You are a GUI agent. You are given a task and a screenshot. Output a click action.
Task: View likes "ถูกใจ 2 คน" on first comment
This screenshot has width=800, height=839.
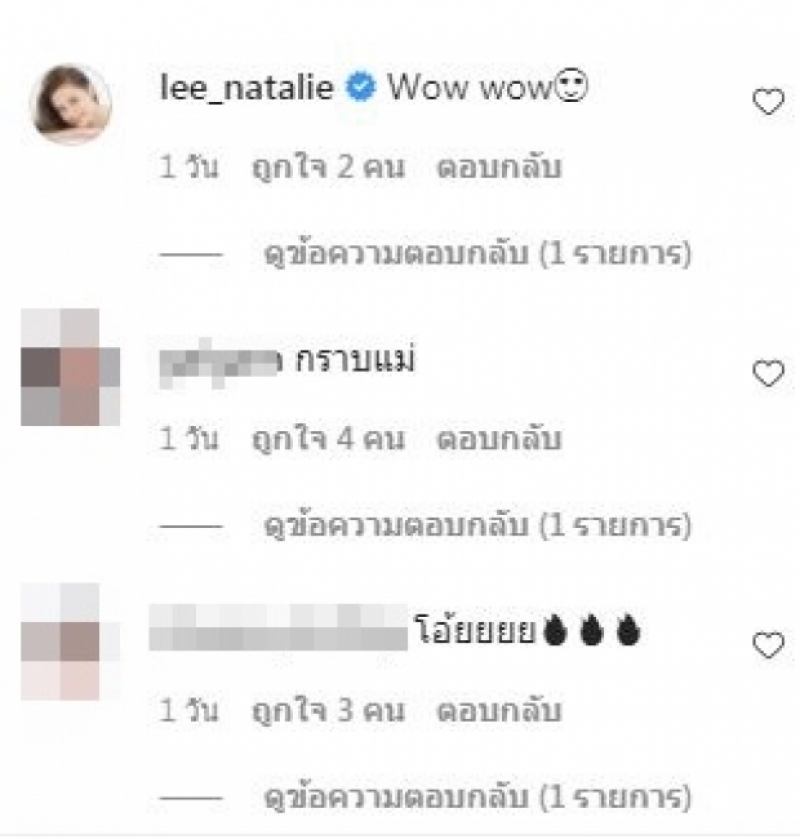[328, 167]
